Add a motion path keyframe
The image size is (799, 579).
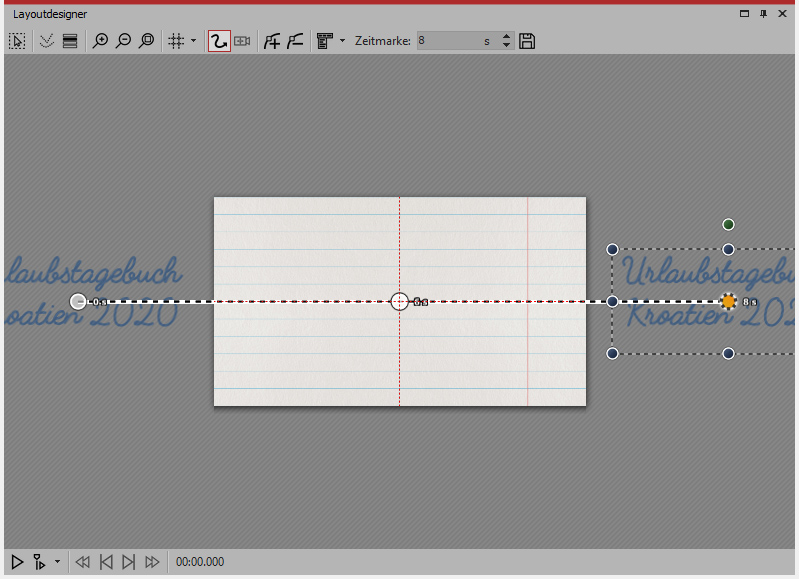click(x=271, y=41)
